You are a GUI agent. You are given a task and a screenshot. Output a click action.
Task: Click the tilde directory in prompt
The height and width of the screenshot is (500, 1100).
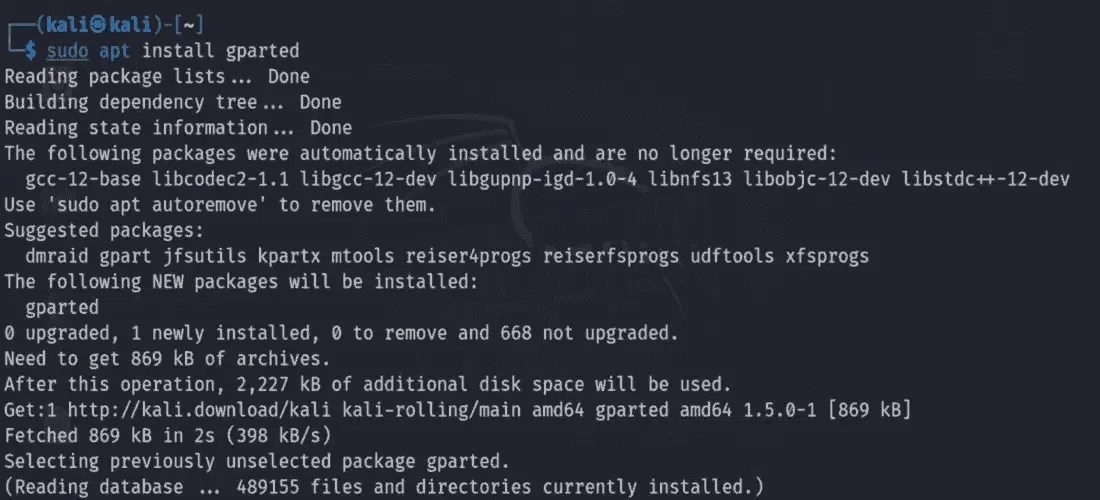(189, 25)
